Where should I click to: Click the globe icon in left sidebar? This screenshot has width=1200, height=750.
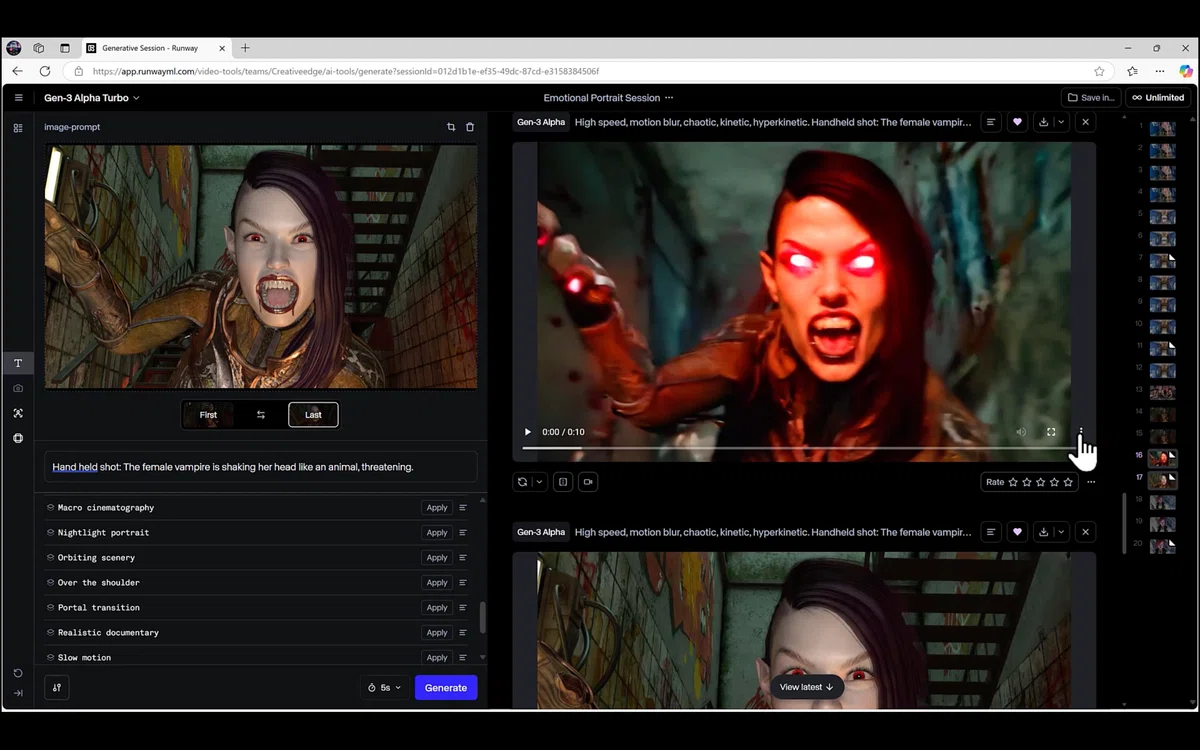[18, 438]
